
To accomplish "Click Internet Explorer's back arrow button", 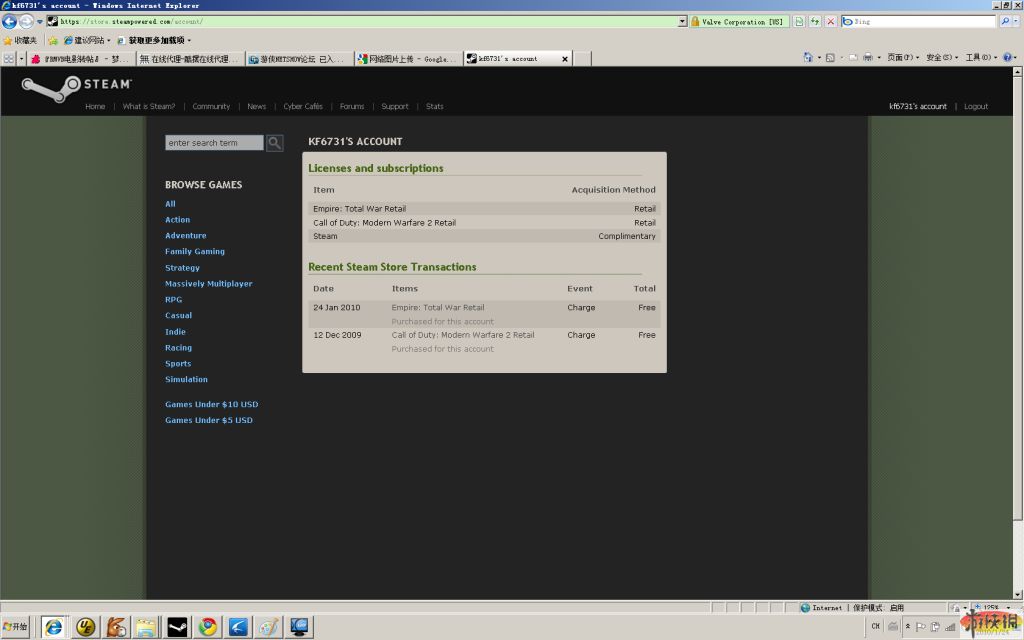I will point(10,21).
